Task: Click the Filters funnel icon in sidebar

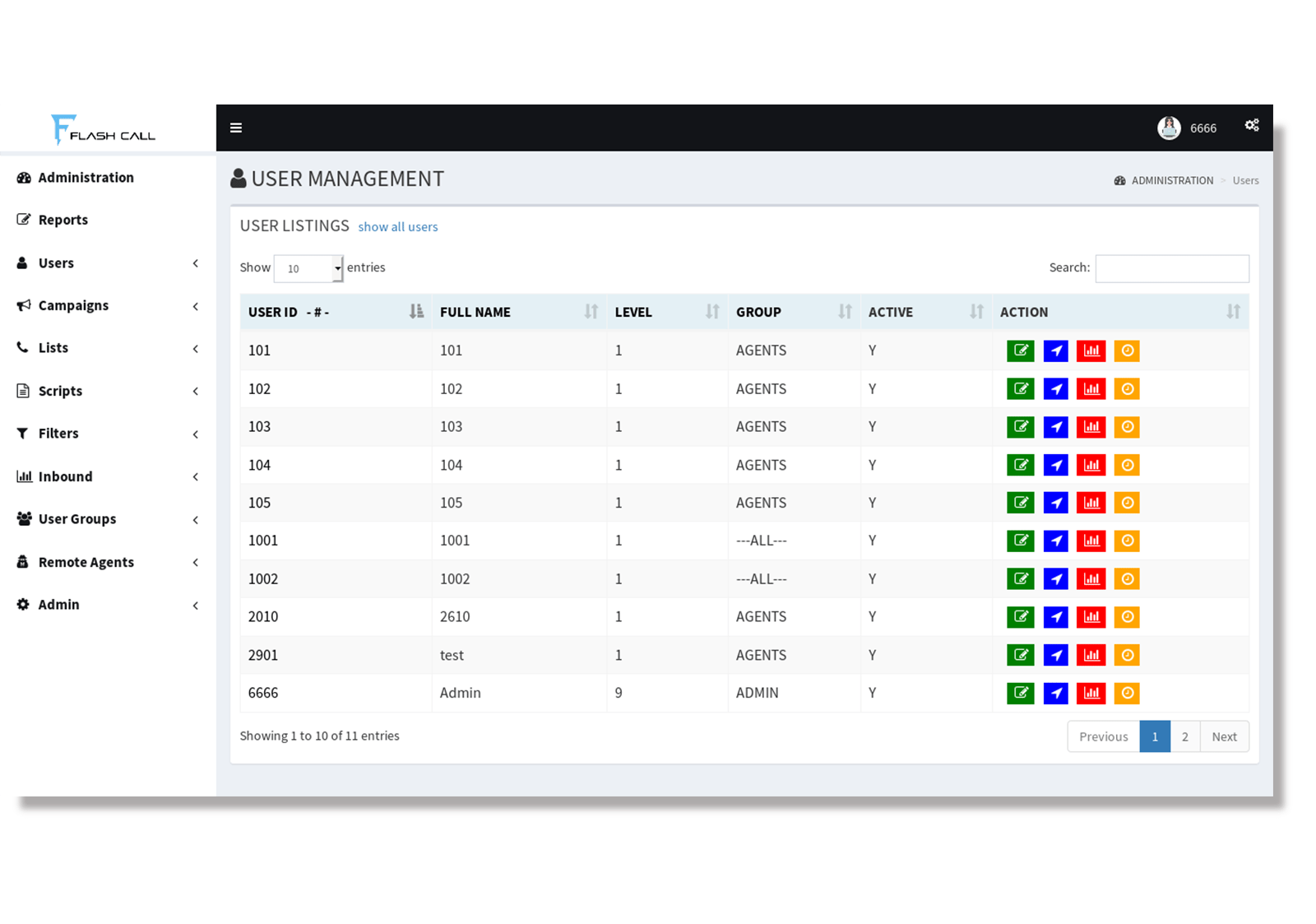Action: (x=23, y=433)
